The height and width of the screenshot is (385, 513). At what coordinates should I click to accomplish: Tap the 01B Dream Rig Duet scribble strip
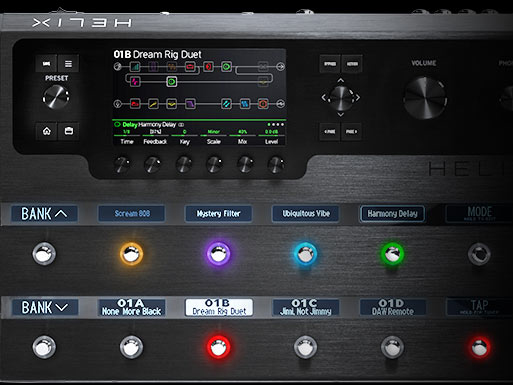[219, 307]
